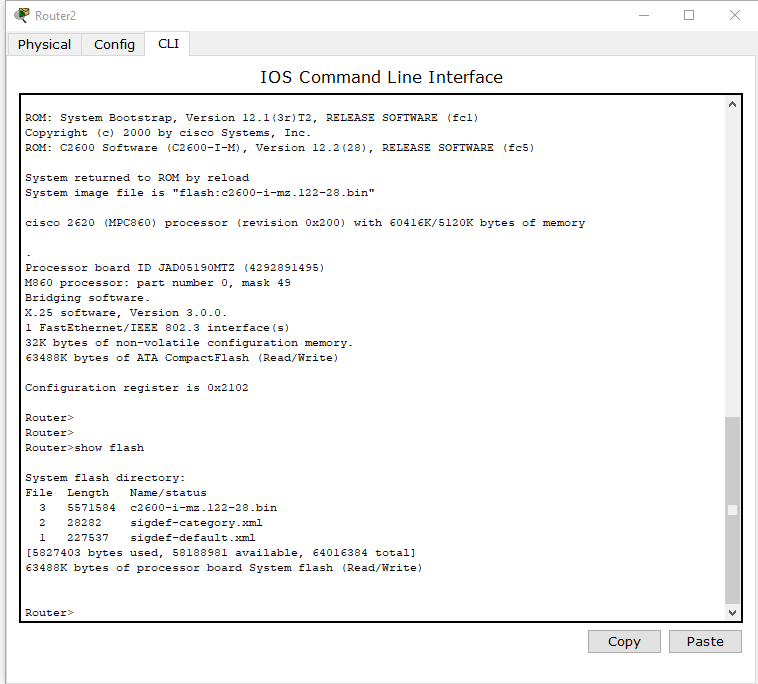
Task: Click 'Copyright (c) 2000 by cisco Systems' line
Action: point(168,132)
